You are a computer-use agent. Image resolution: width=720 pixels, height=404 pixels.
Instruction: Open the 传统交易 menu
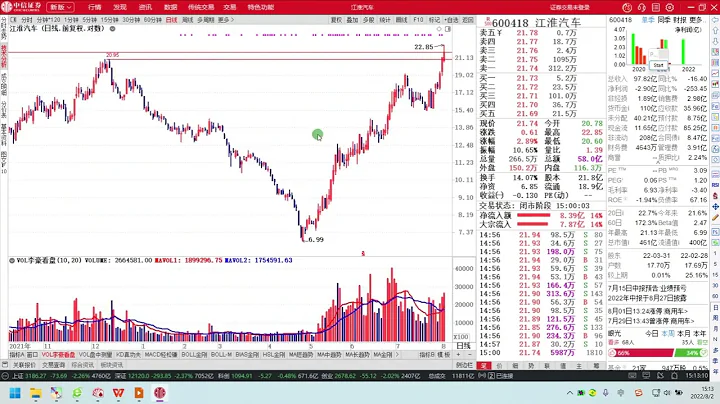click(x=201, y=7)
